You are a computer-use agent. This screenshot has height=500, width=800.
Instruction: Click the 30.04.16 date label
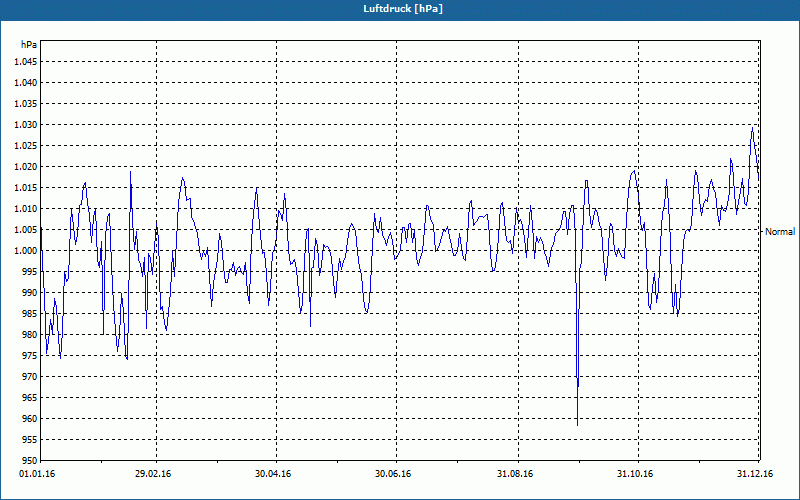273,474
